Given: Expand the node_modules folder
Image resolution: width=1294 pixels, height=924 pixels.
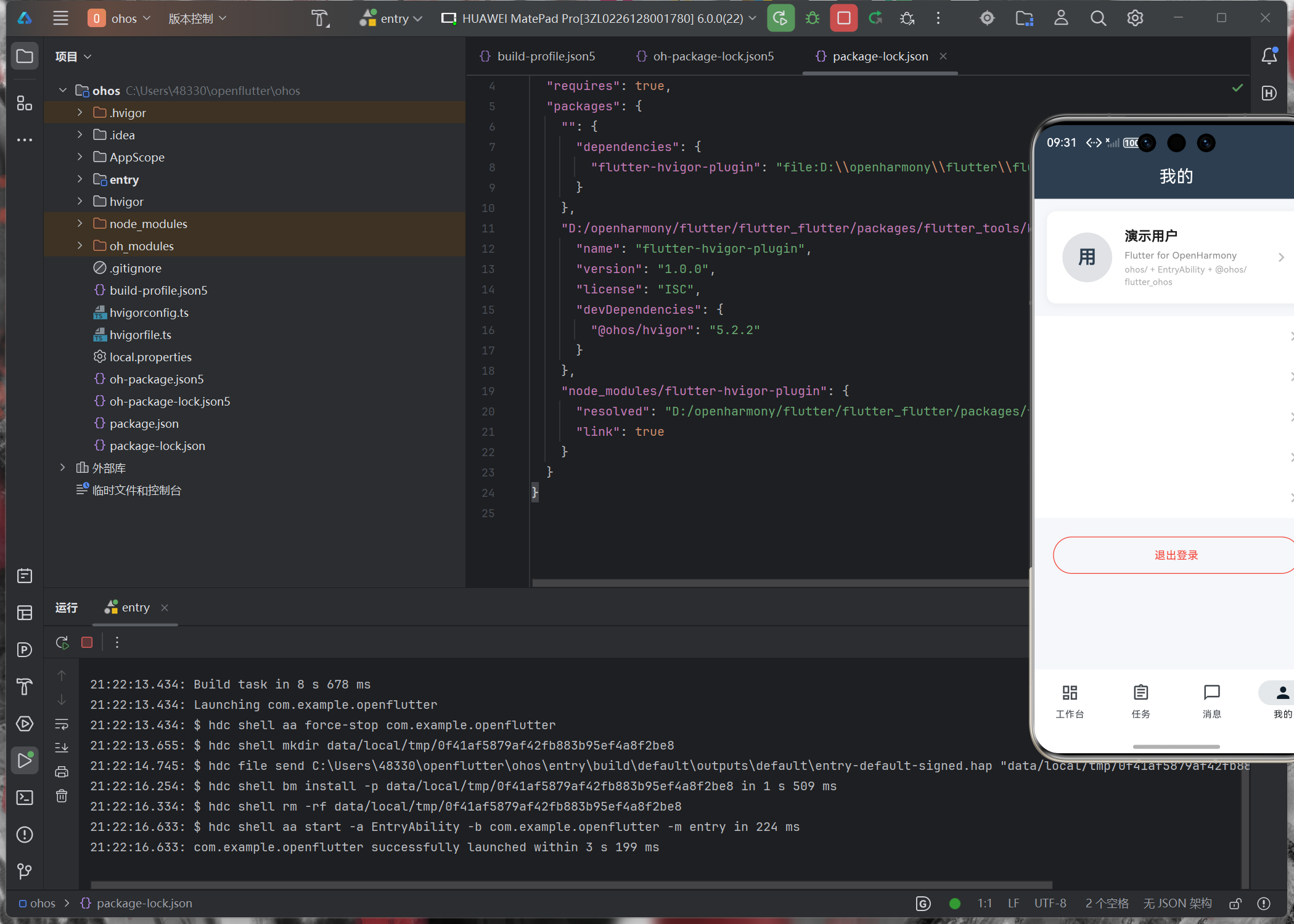Looking at the screenshot, I should 80,224.
